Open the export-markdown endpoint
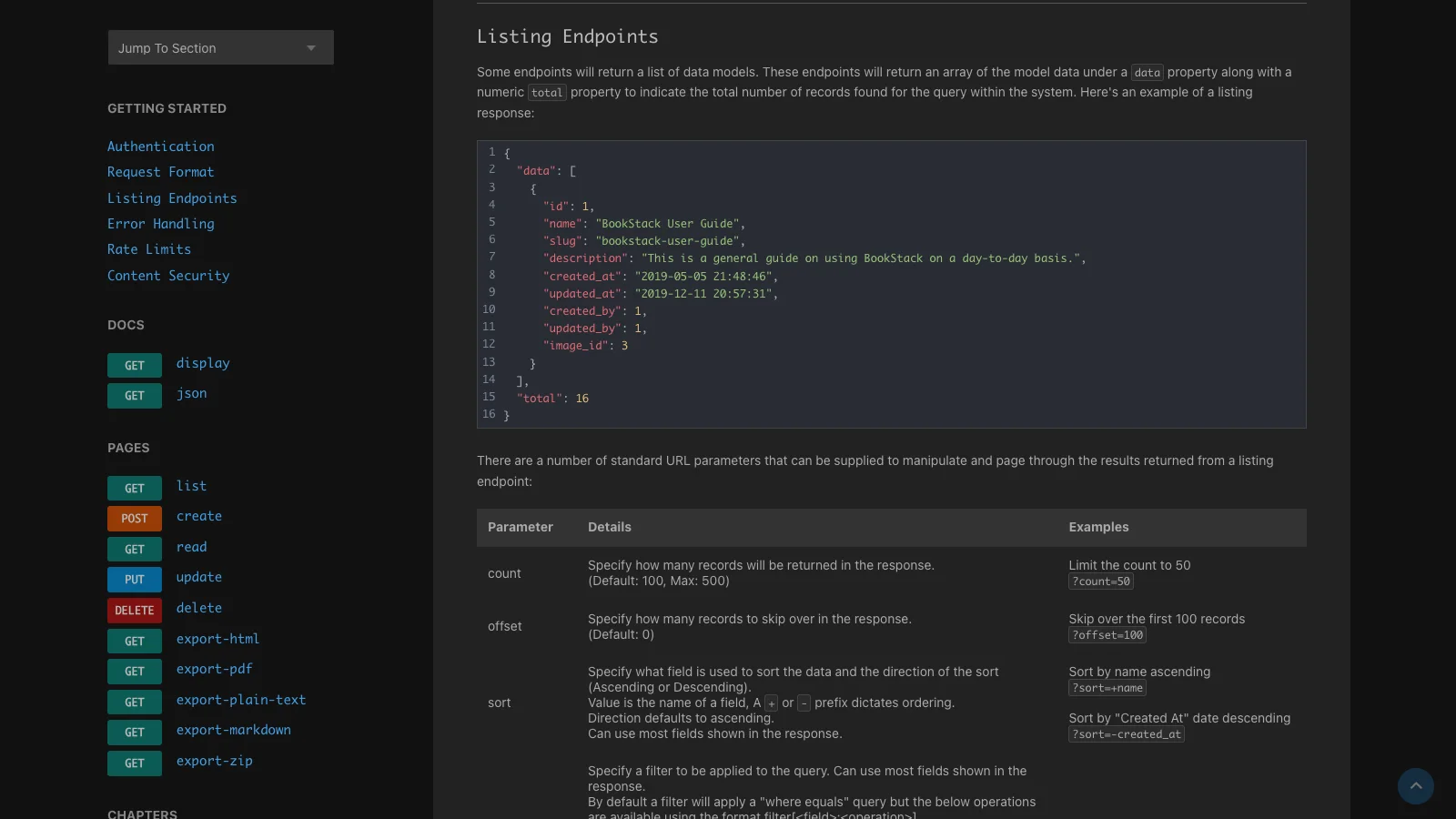 click(234, 730)
